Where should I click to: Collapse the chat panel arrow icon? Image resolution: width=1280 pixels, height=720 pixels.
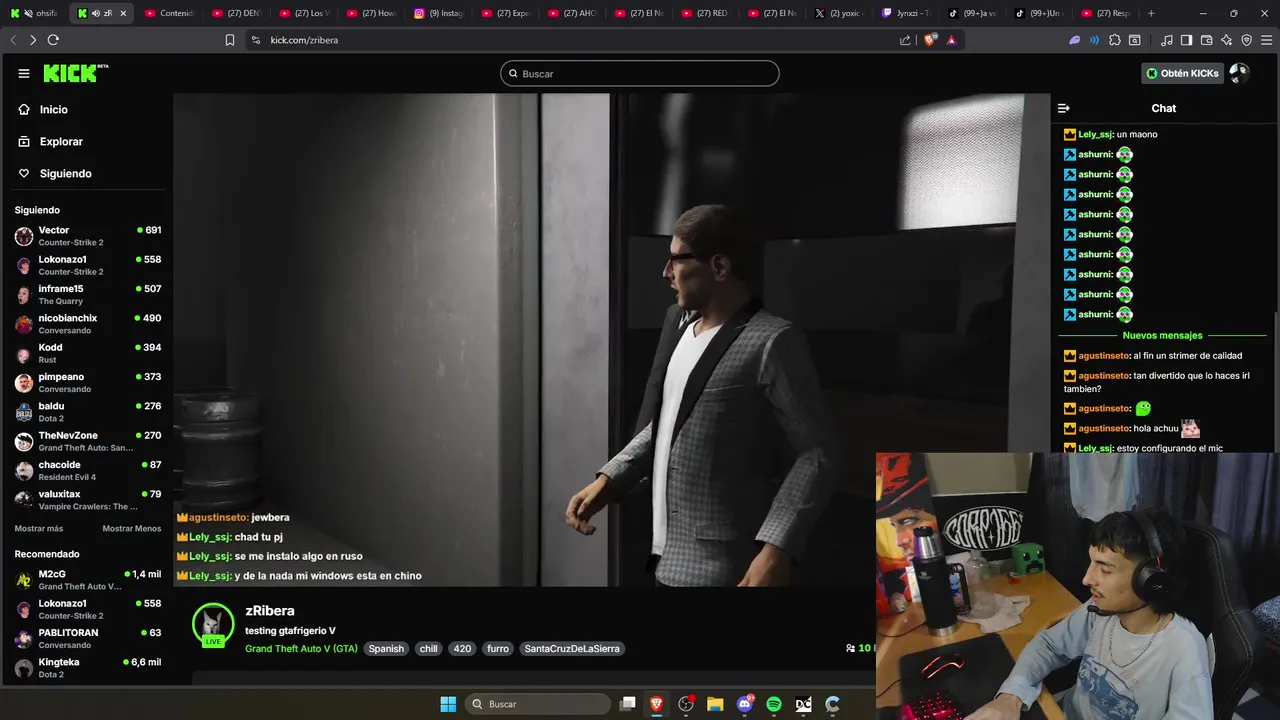[x=1064, y=108]
